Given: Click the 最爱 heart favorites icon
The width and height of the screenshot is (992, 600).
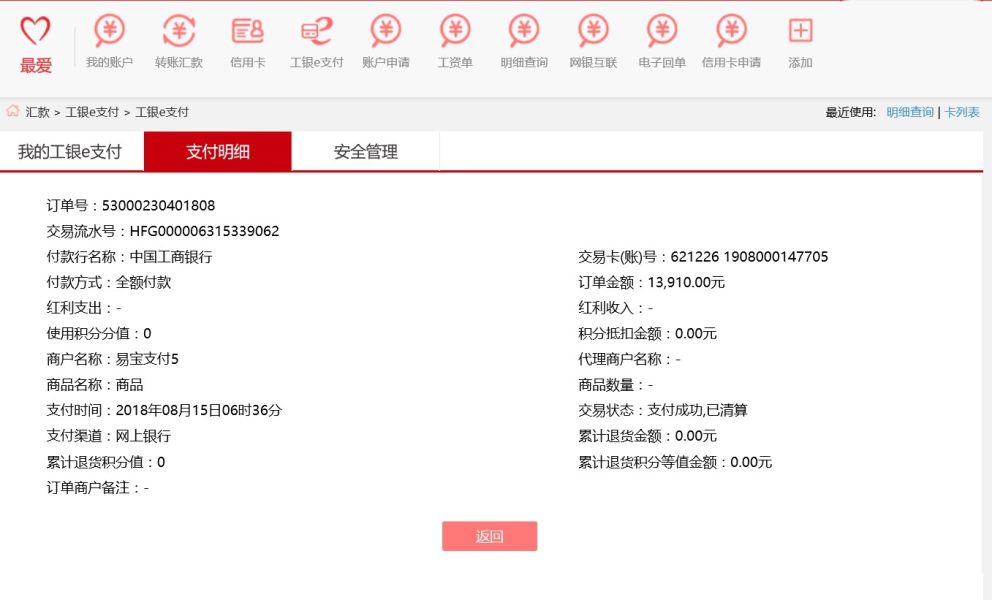Looking at the screenshot, I should pyautogui.click(x=35, y=32).
